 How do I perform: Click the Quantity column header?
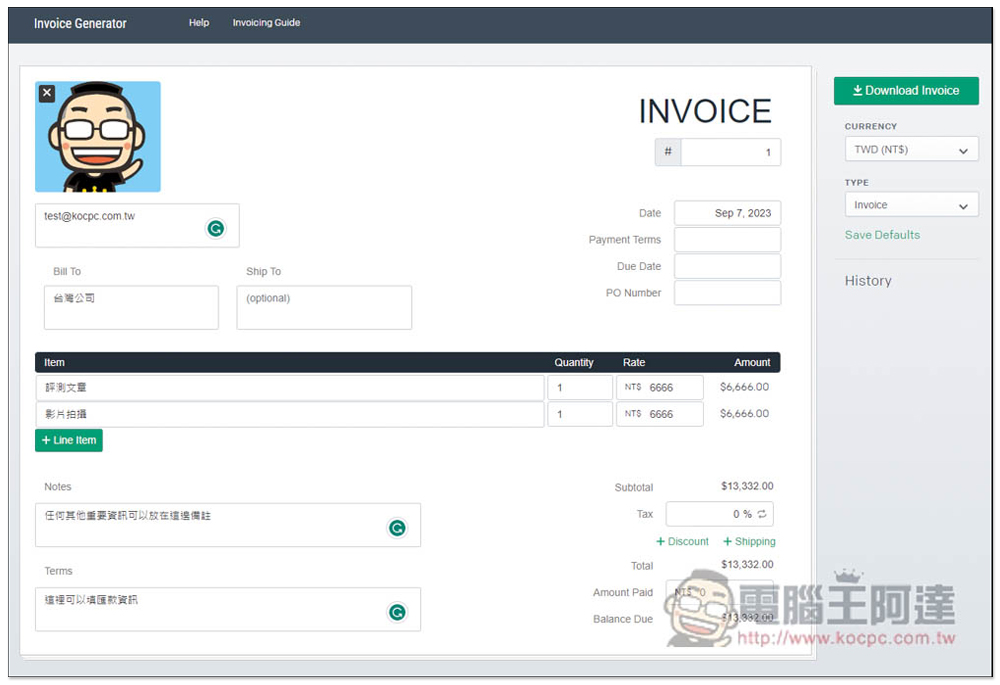(x=574, y=362)
